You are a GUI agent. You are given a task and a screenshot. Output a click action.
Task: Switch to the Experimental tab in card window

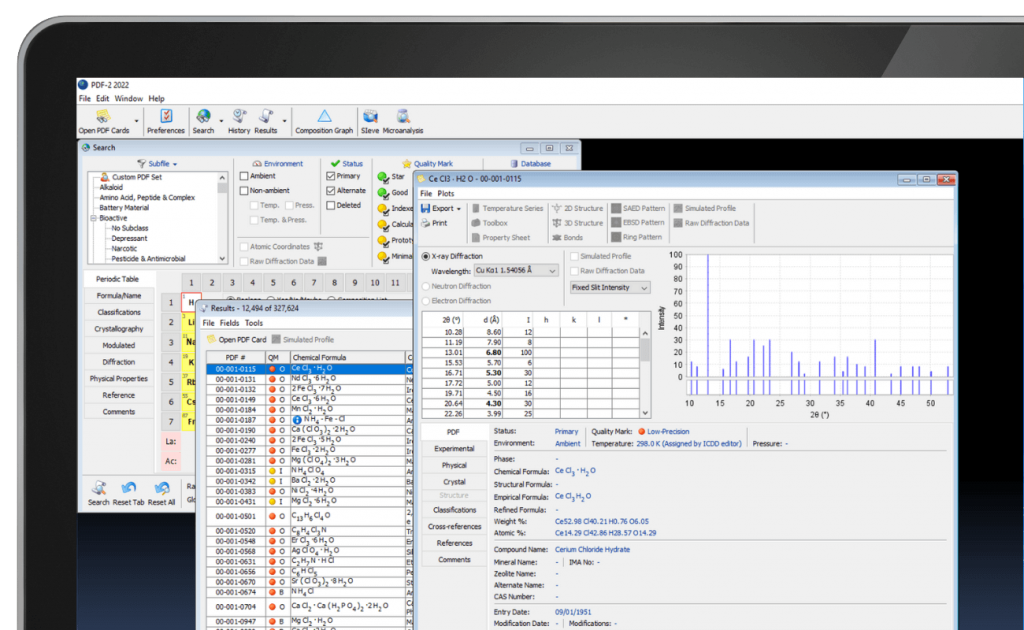(455, 449)
